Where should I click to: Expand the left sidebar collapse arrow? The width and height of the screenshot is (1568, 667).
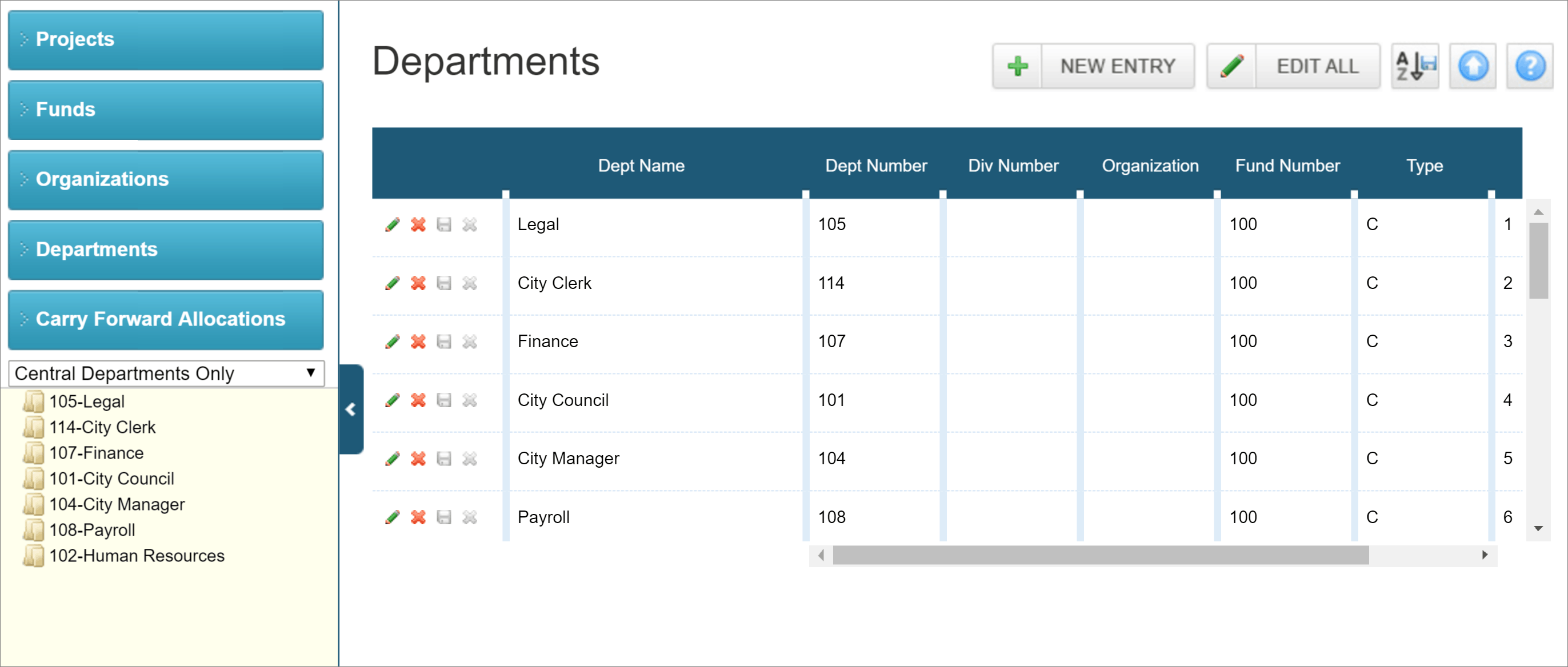click(x=349, y=405)
